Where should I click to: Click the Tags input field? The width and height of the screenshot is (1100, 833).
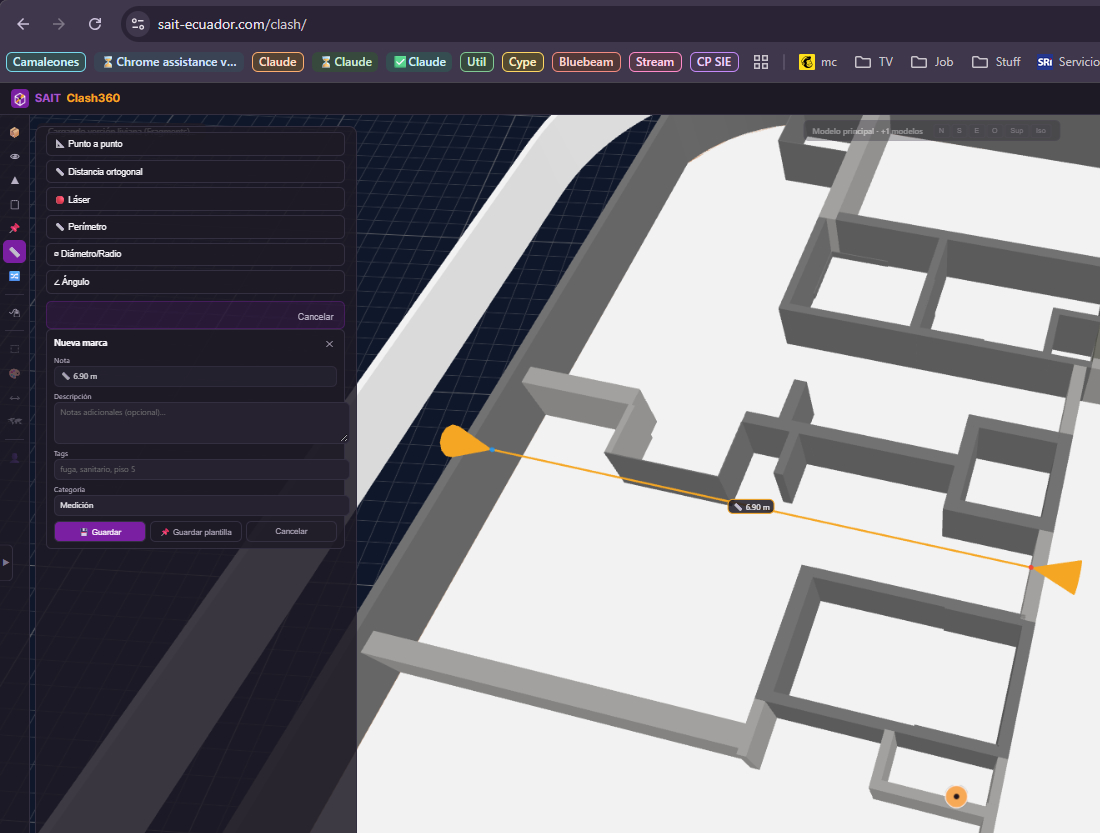click(x=201, y=469)
